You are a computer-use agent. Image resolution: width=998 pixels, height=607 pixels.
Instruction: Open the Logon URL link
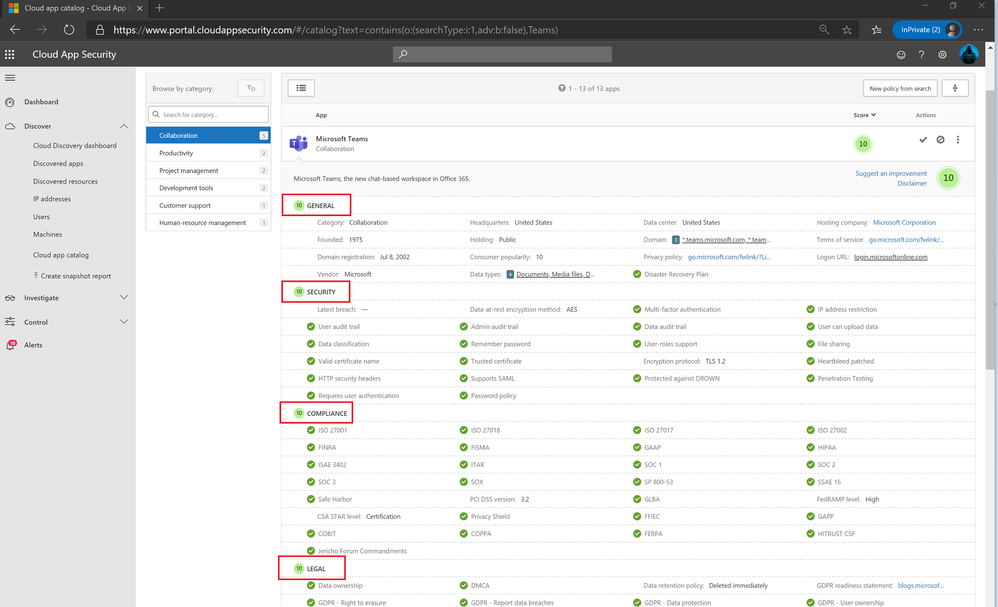[x=890, y=257]
